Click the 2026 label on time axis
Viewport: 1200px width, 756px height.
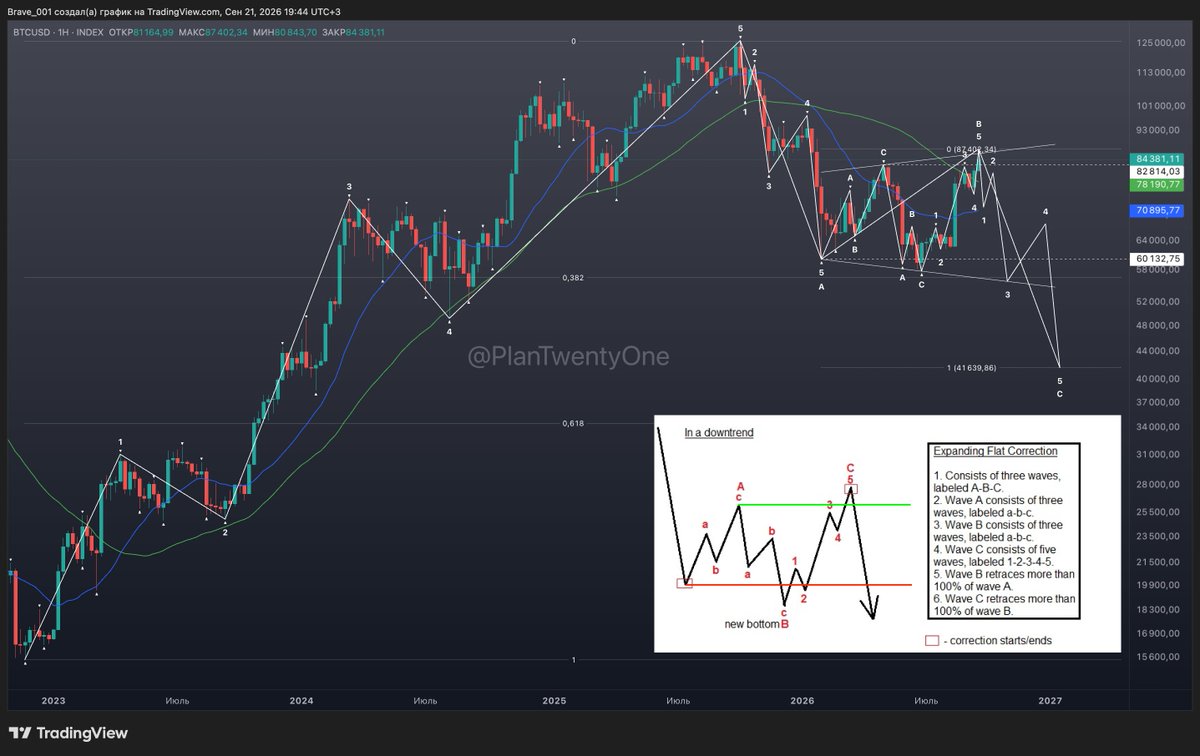click(x=800, y=701)
